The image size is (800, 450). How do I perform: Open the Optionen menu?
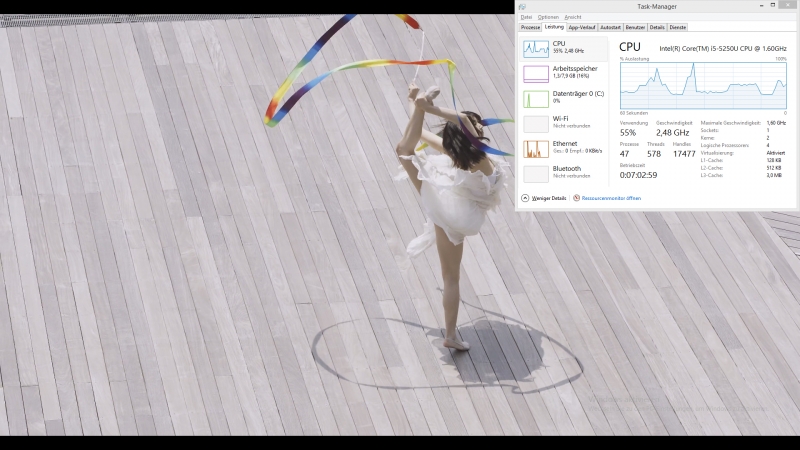[548, 17]
